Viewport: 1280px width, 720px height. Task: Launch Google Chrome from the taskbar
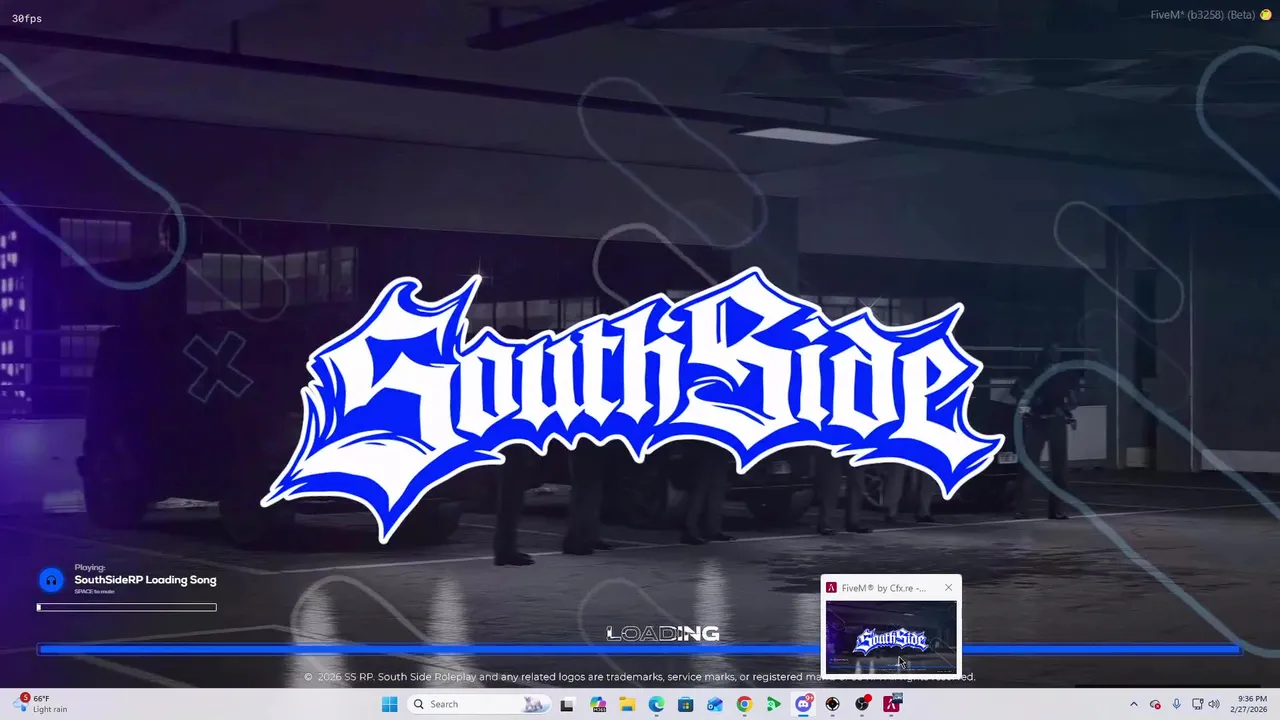tap(744, 704)
